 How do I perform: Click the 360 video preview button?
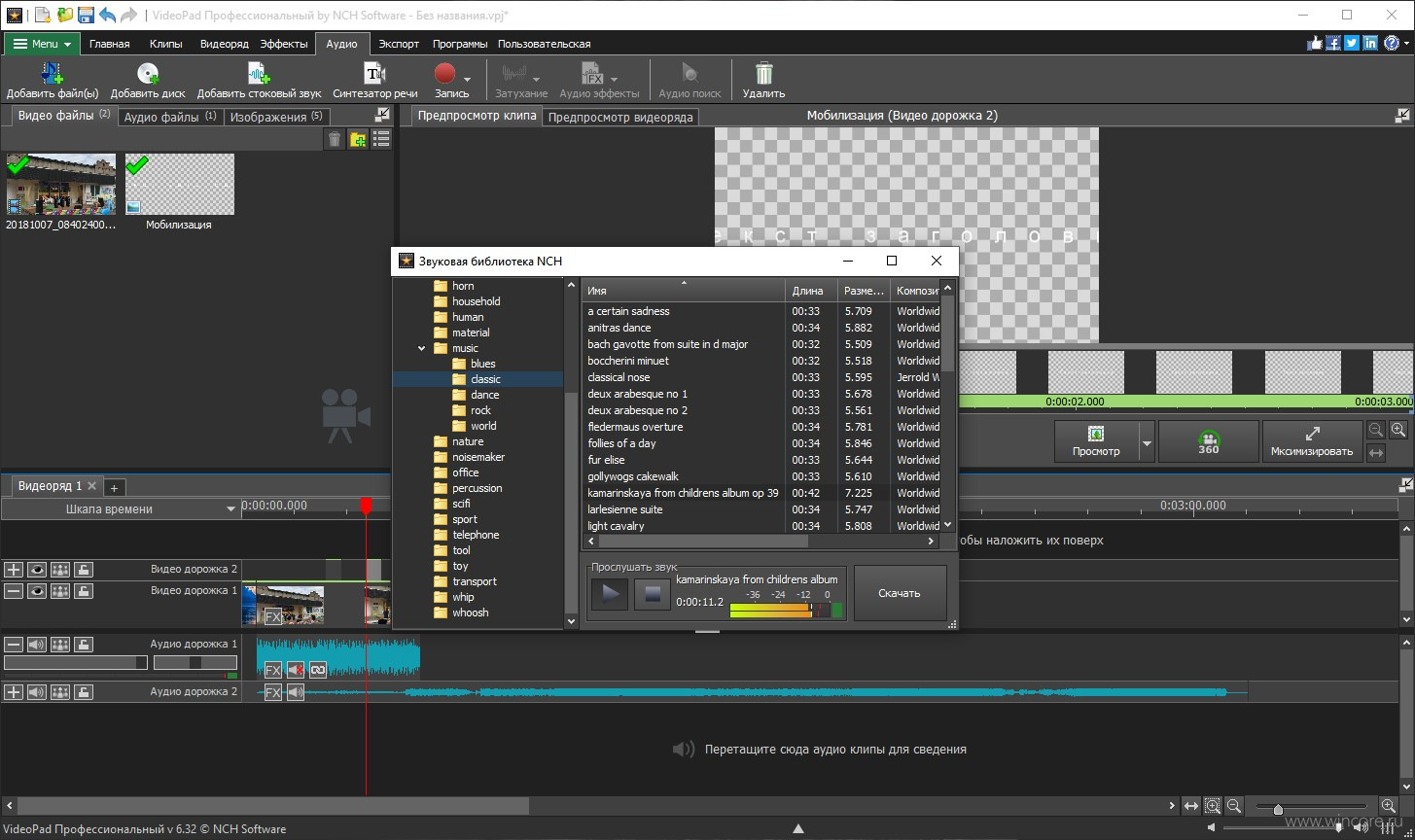(1209, 441)
